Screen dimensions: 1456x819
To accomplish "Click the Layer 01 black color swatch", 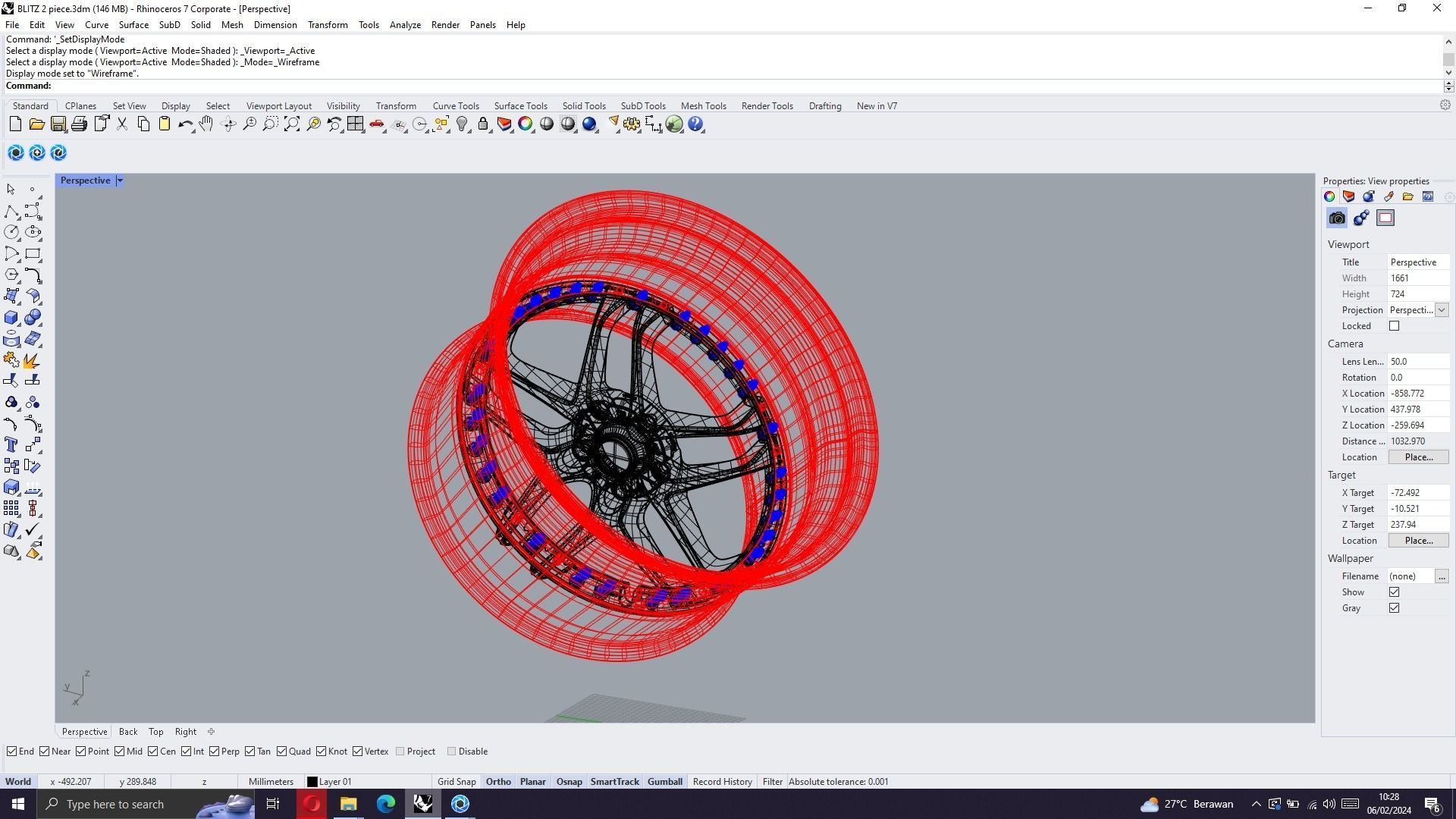I will click(312, 782).
